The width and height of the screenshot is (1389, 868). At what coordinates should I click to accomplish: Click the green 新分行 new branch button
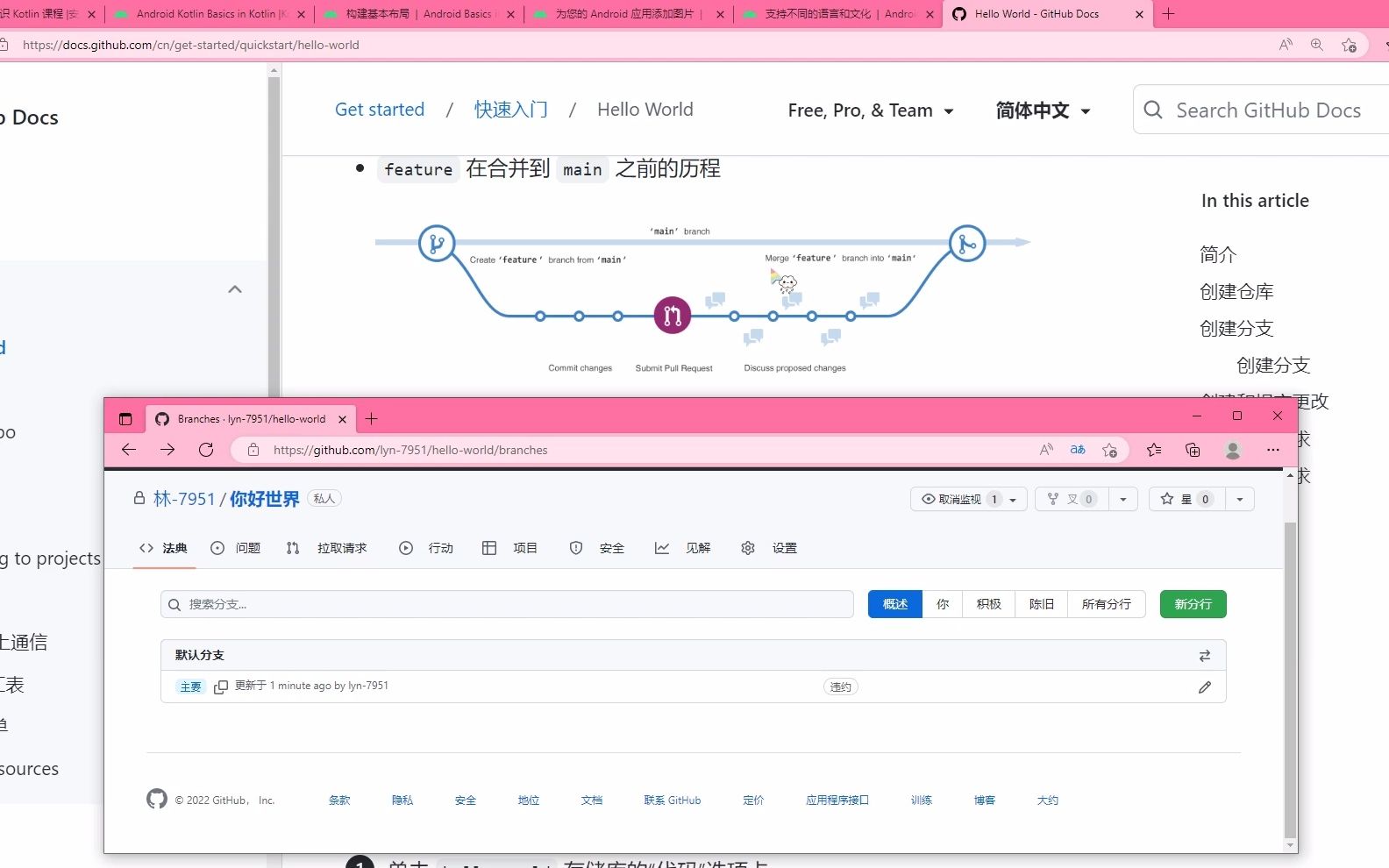click(x=1193, y=604)
